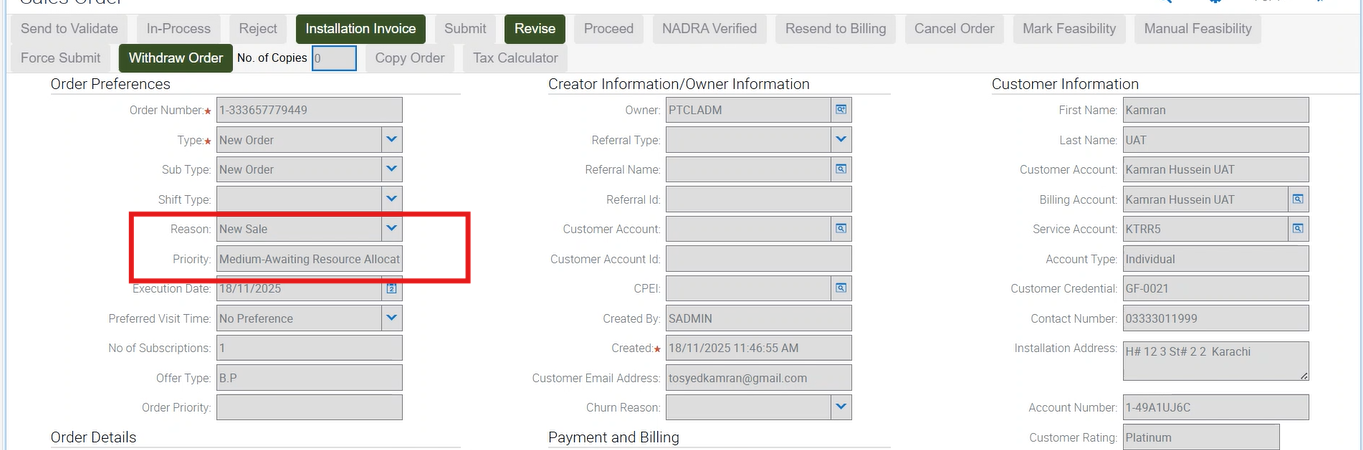The image size is (1363, 450).
Task: Click the No. of Copies input field
Action: point(334,59)
